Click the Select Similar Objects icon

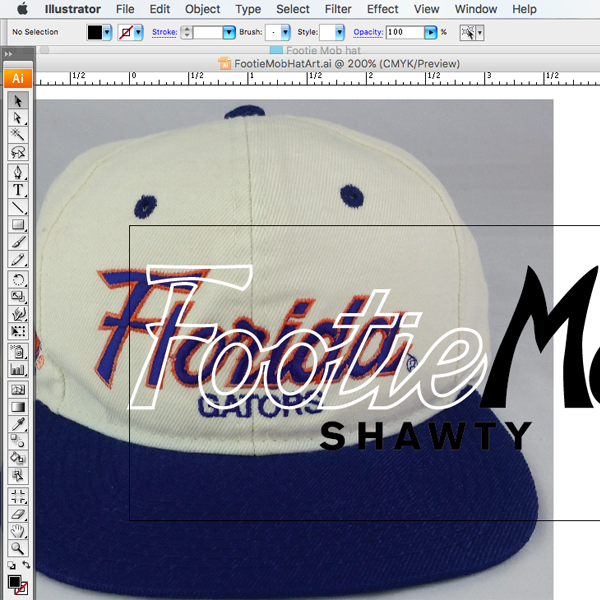pos(468,33)
